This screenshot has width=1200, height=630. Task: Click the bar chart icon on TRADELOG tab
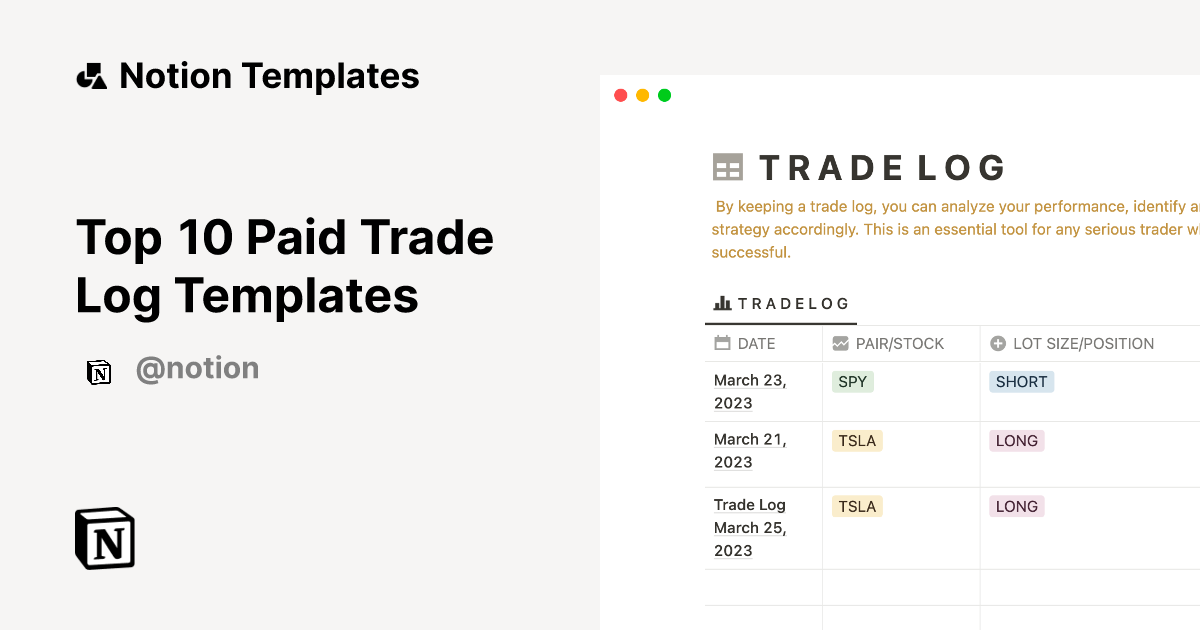click(722, 303)
